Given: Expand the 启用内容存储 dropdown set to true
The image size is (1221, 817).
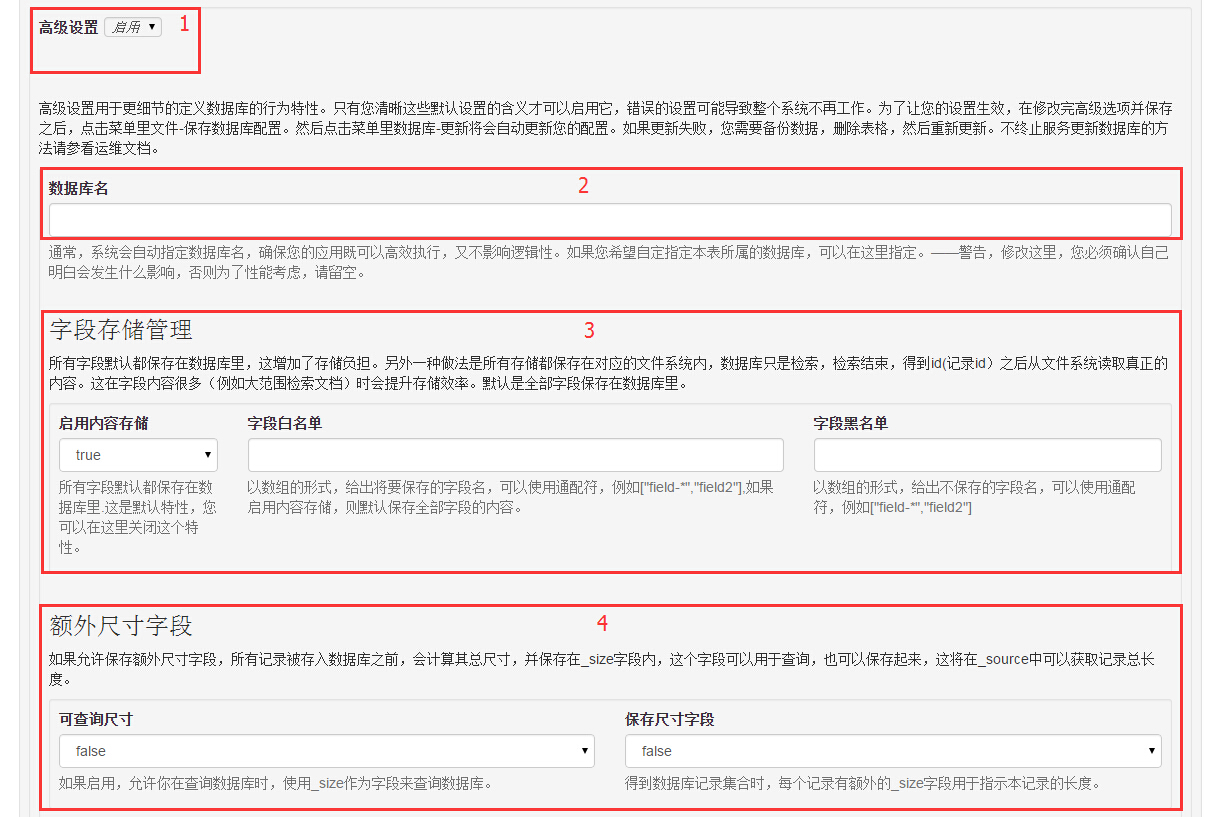Looking at the screenshot, I should point(138,455).
